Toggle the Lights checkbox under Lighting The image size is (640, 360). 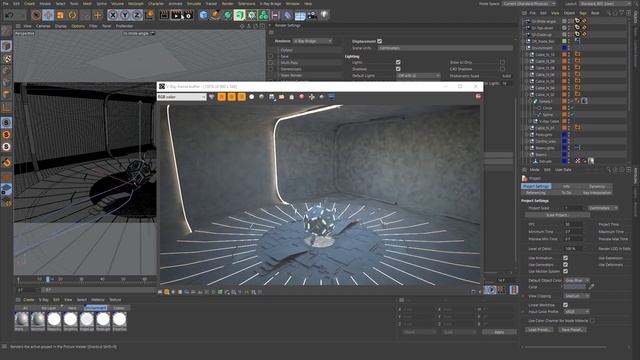[398, 62]
